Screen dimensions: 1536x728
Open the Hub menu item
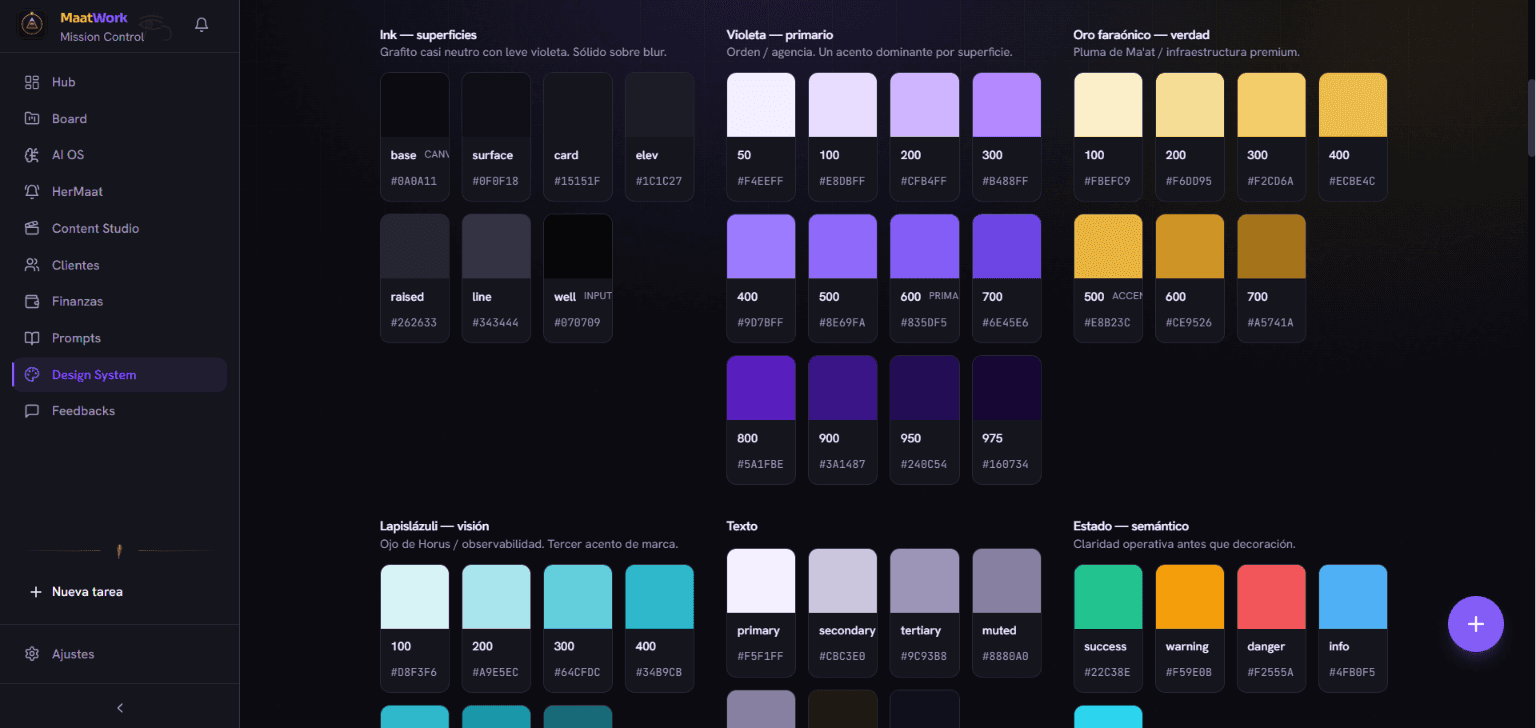120,82
